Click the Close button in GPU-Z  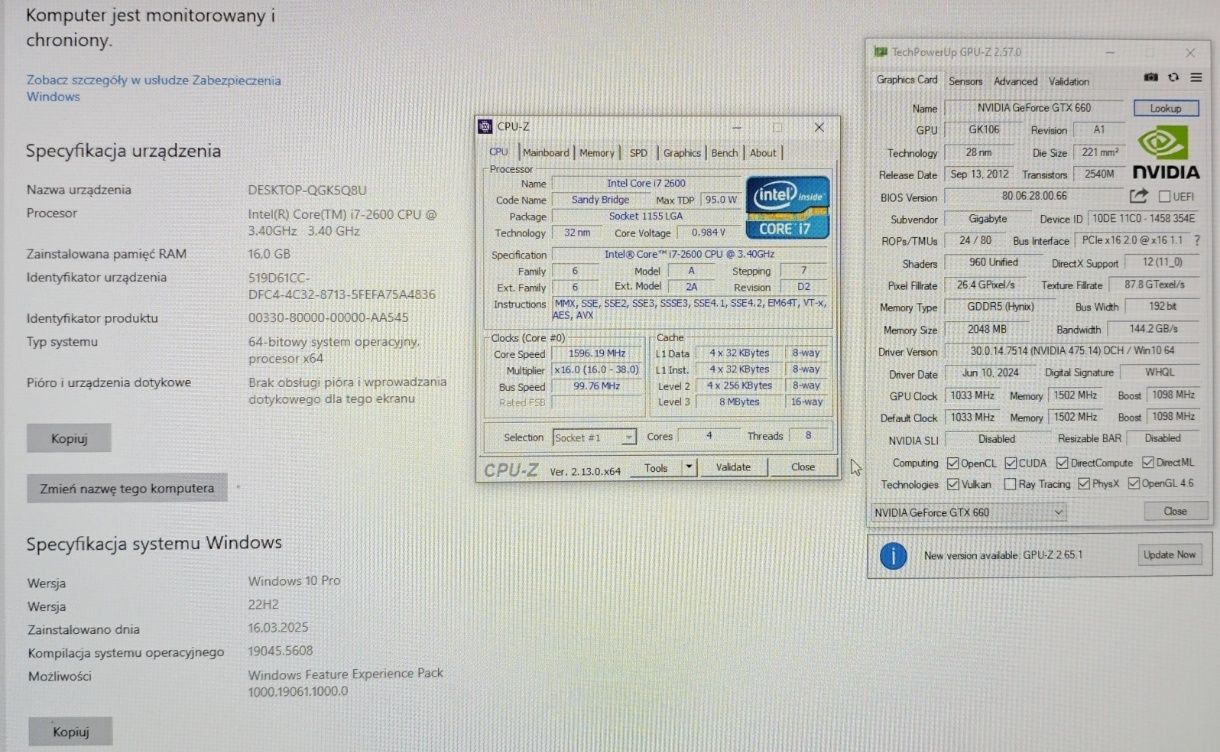point(1175,511)
